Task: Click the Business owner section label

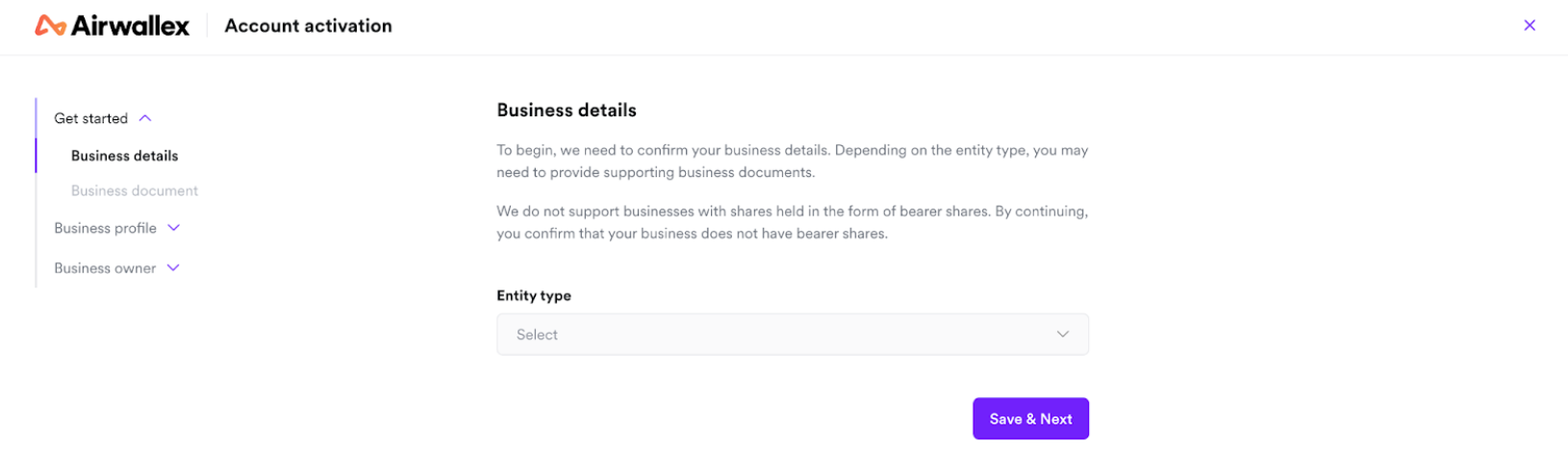Action: click(105, 268)
